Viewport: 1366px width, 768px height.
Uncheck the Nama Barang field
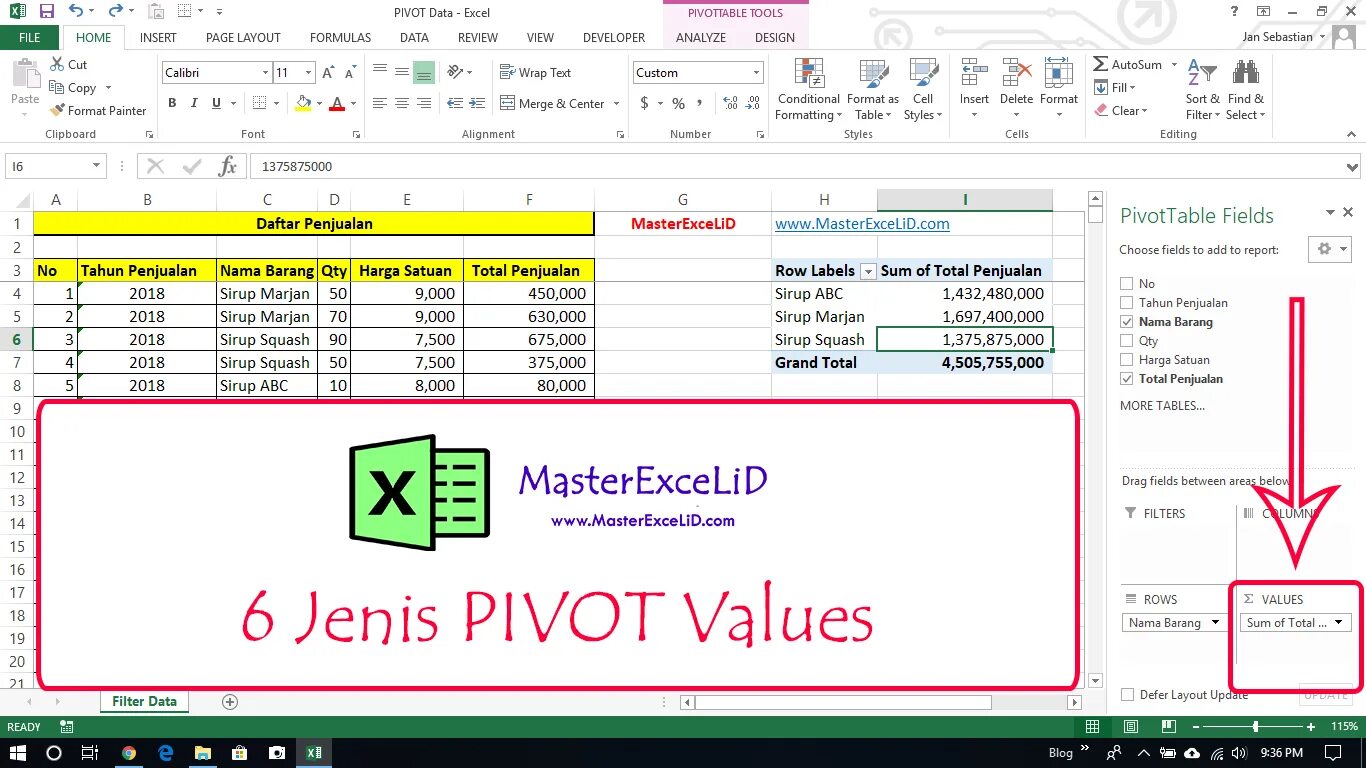pos(1127,322)
